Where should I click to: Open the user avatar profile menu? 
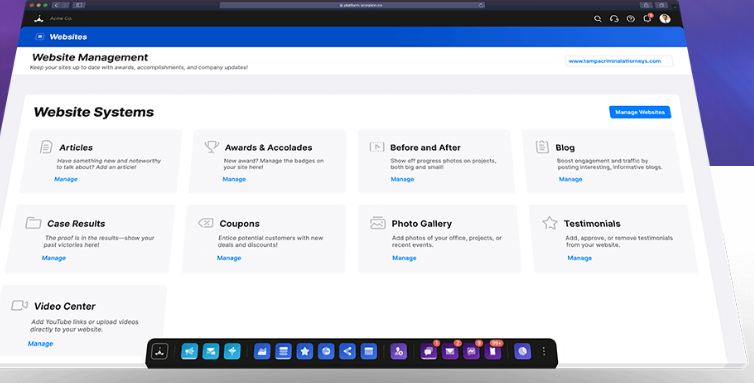665,18
